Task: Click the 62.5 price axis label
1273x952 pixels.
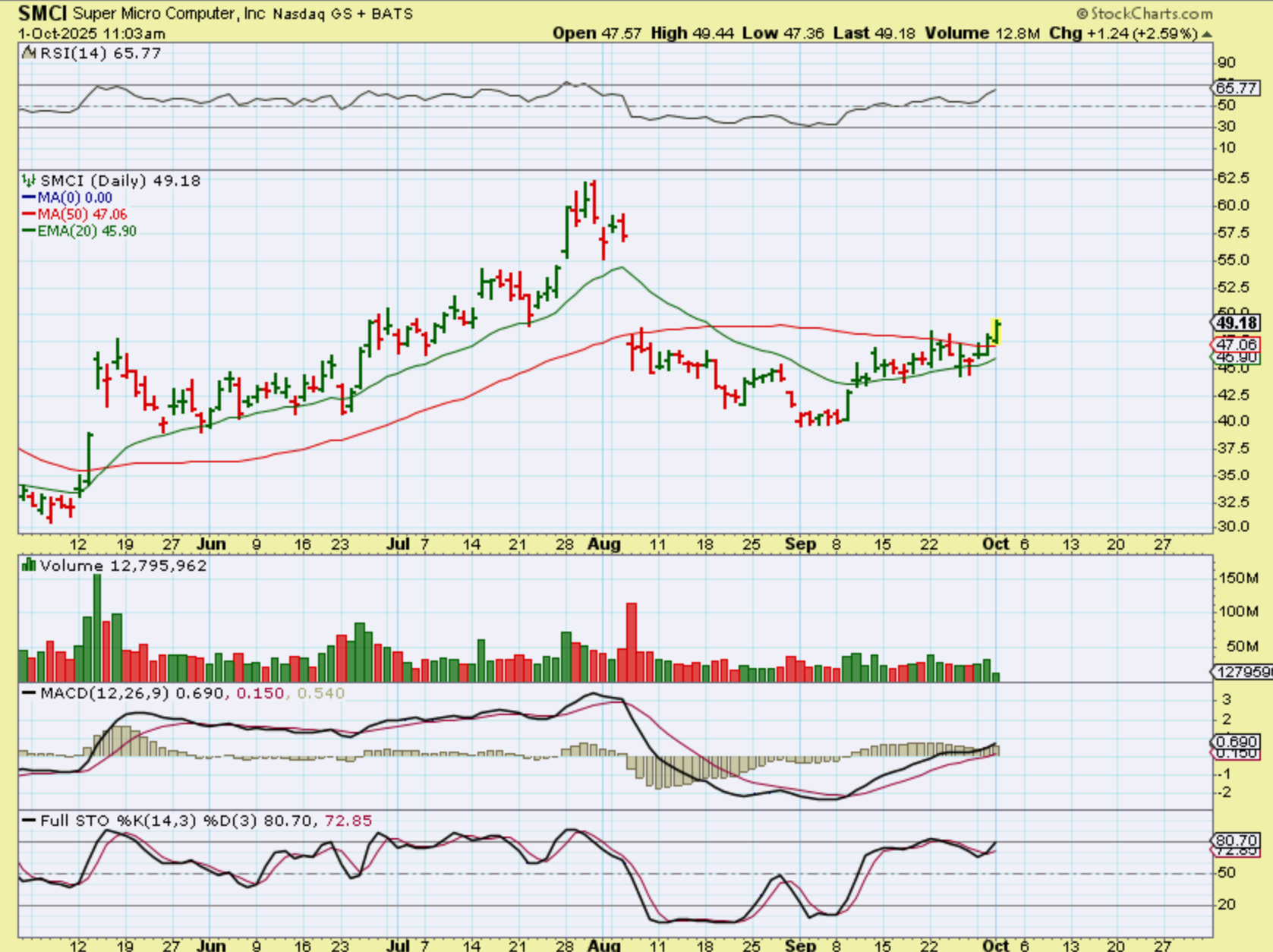Action: (1234, 178)
